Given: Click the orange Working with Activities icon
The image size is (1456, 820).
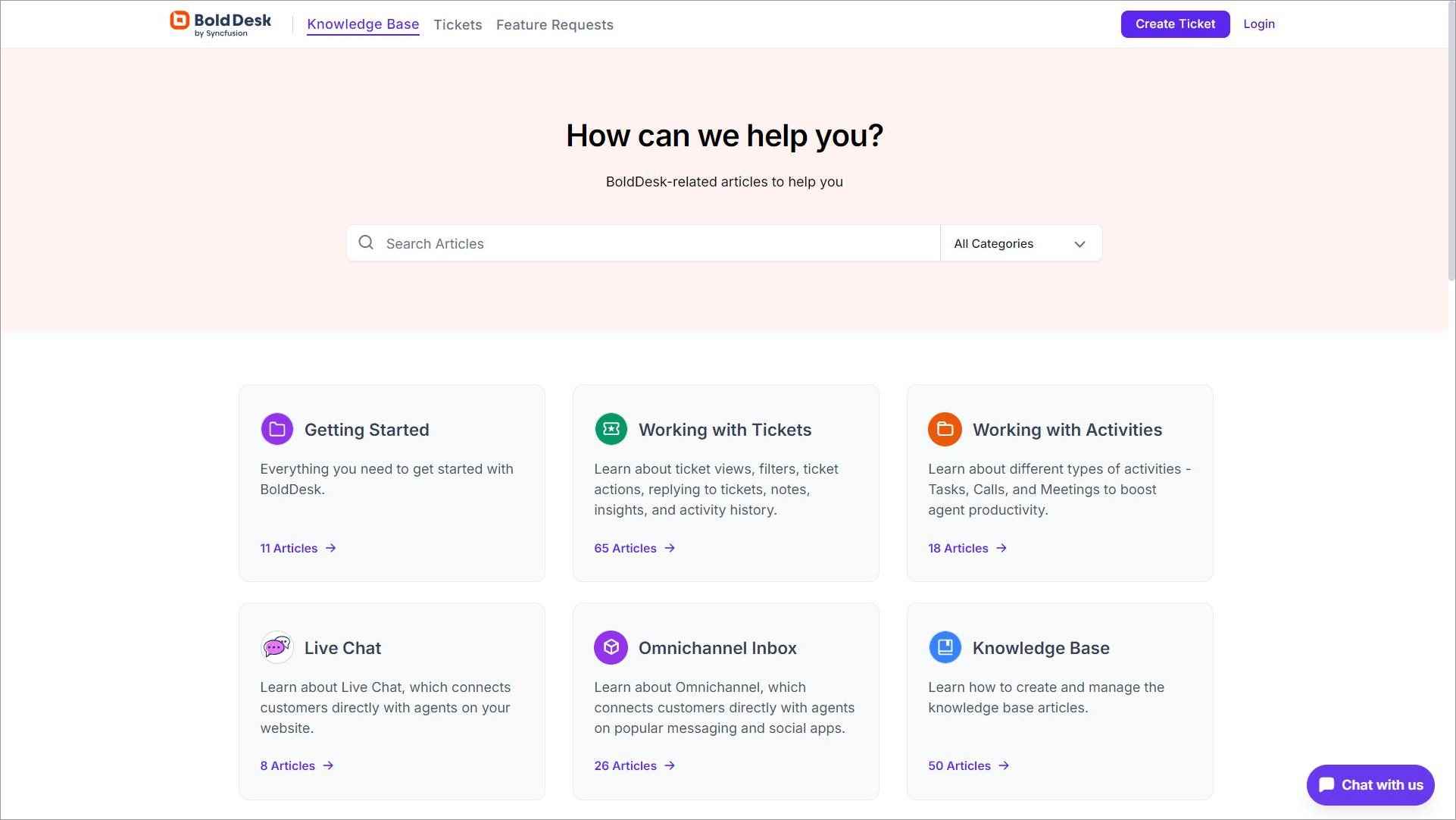Looking at the screenshot, I should [x=945, y=429].
